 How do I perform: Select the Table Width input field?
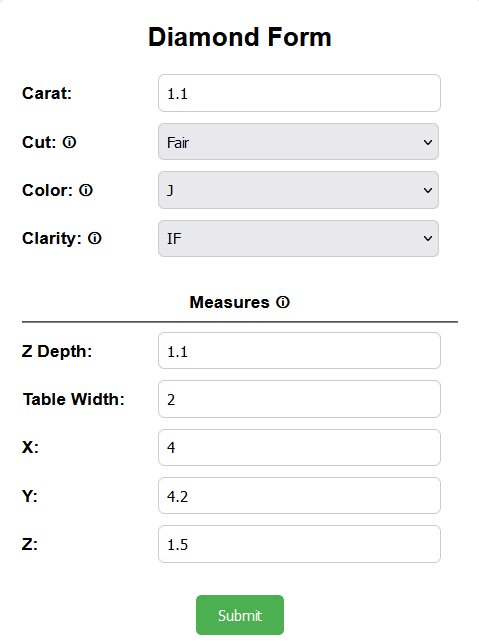[x=299, y=399]
